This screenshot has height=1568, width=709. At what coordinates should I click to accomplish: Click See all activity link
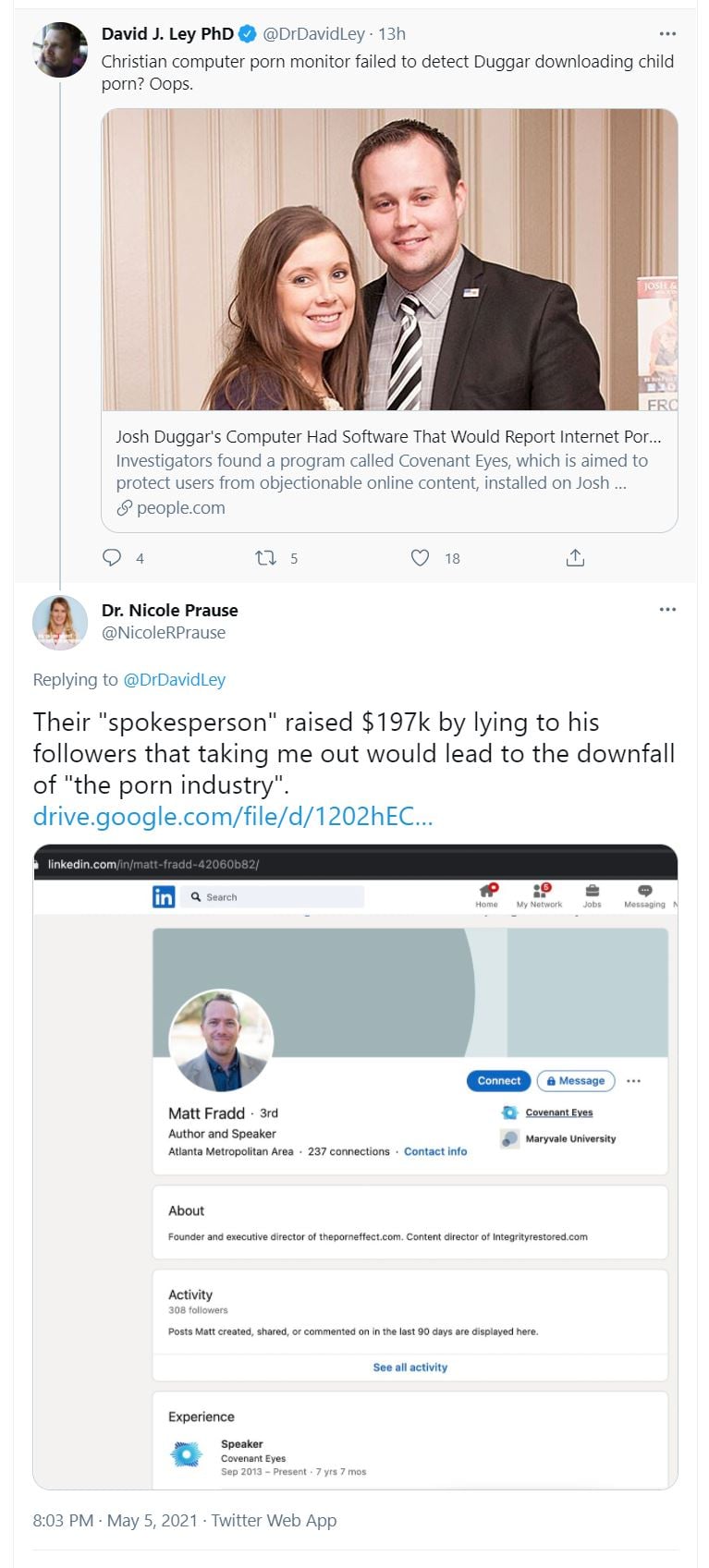(x=410, y=1367)
